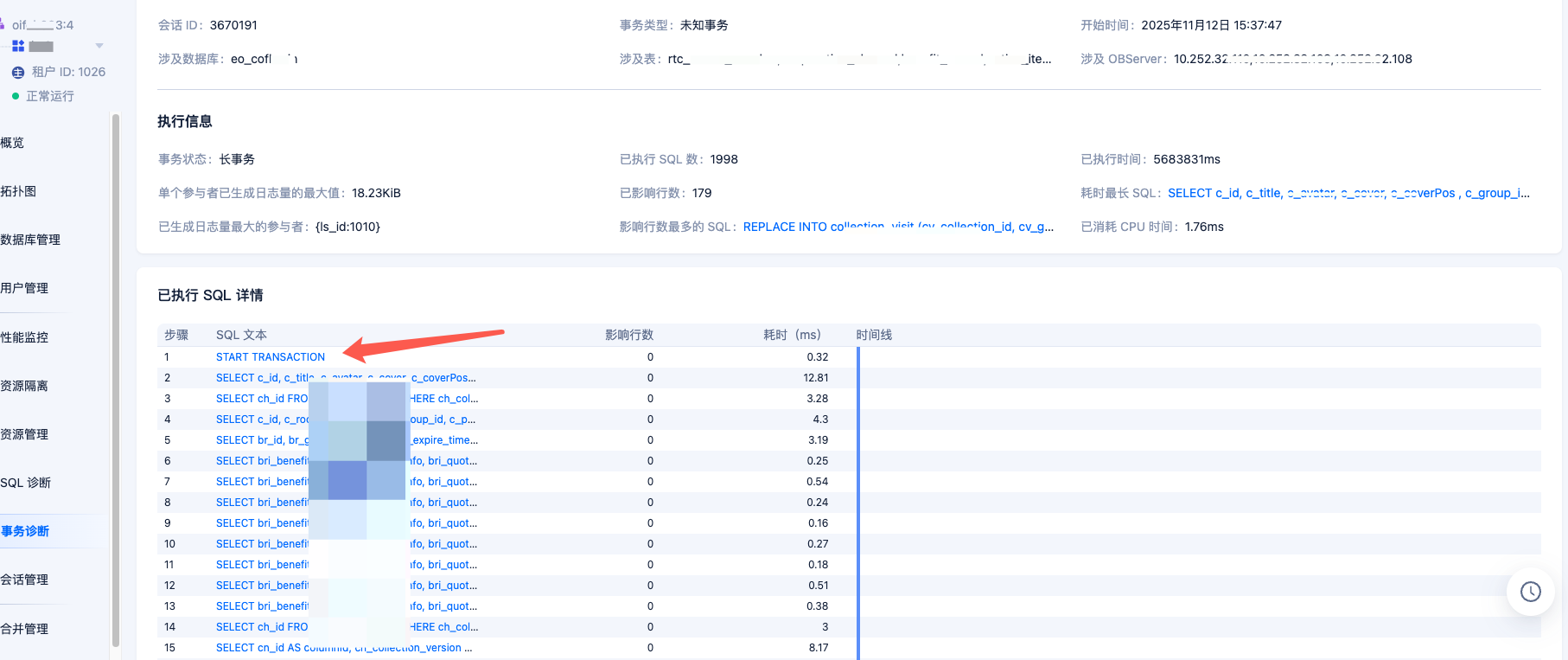The image size is (1568, 660).
Task: Click the 影响行数 column header
Action: pos(628,335)
